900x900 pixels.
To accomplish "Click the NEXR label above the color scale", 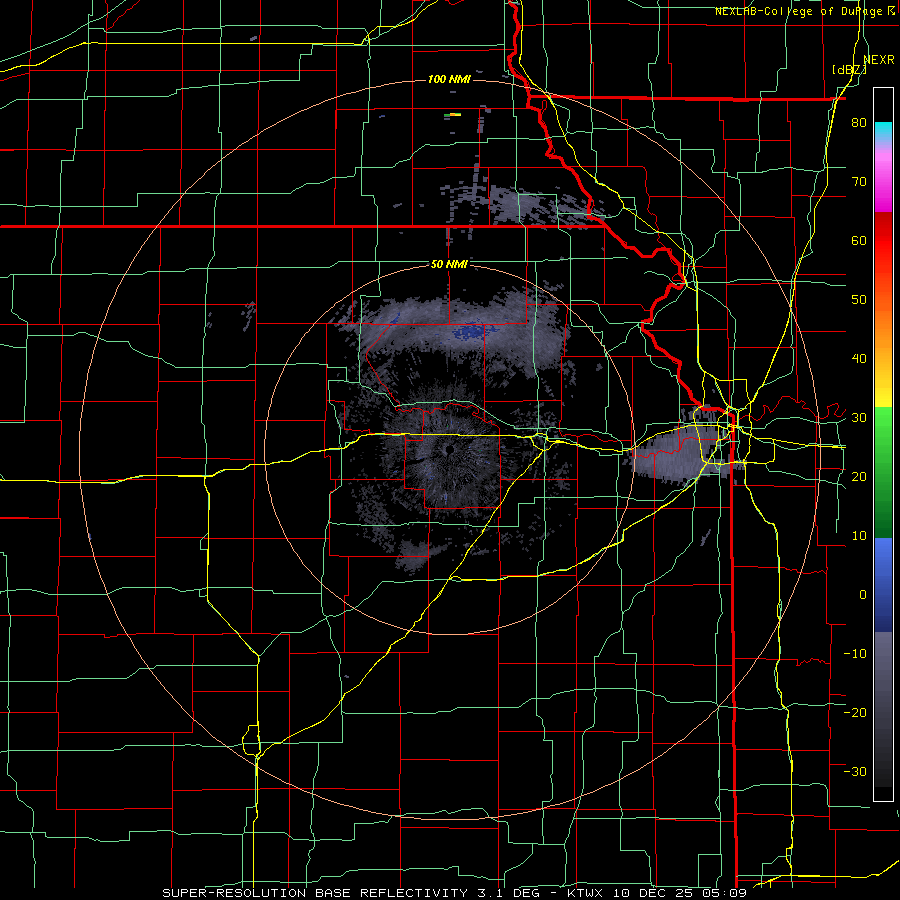I will click(879, 60).
